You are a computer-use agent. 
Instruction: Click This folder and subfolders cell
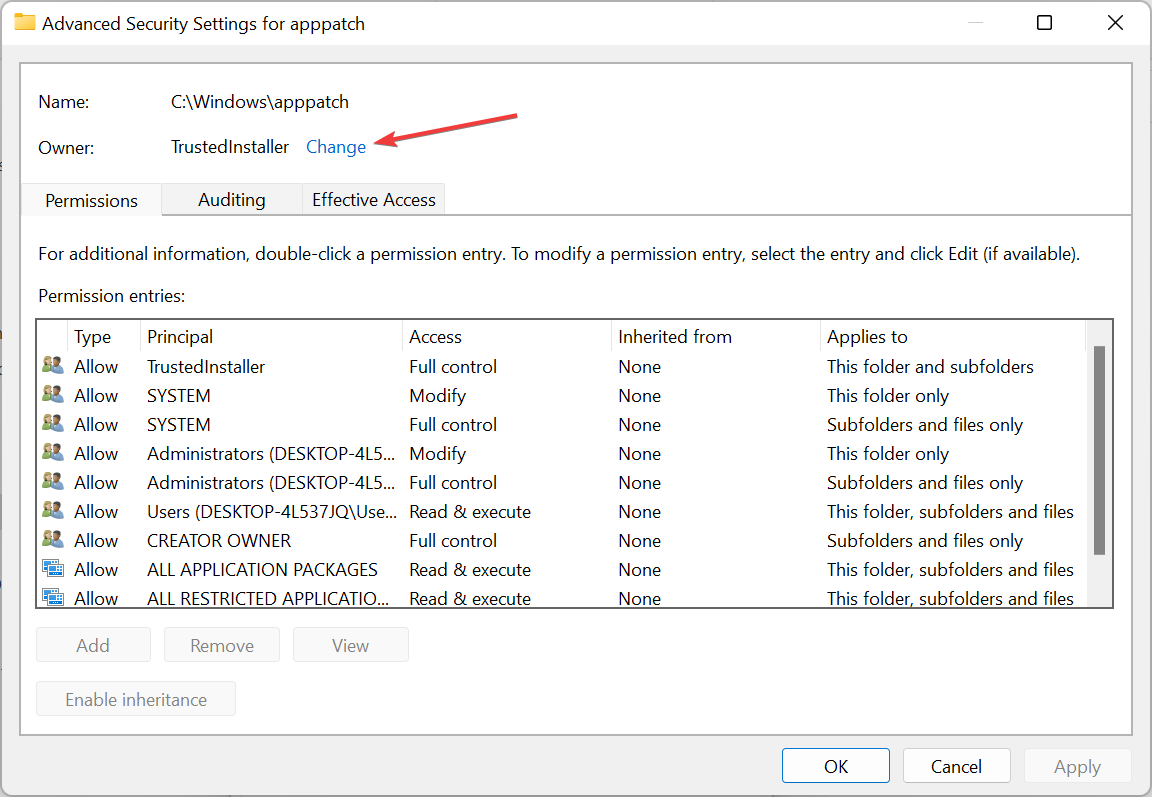coord(930,367)
